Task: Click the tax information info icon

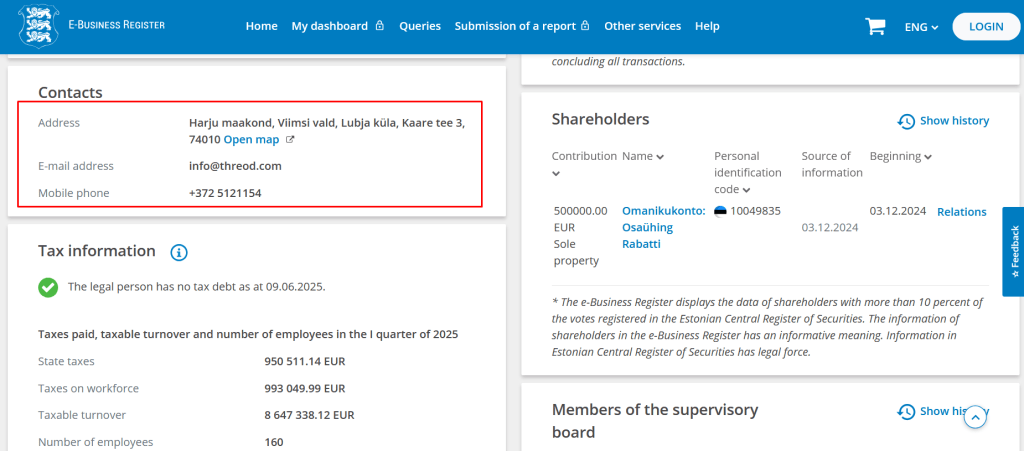Action: pos(179,252)
